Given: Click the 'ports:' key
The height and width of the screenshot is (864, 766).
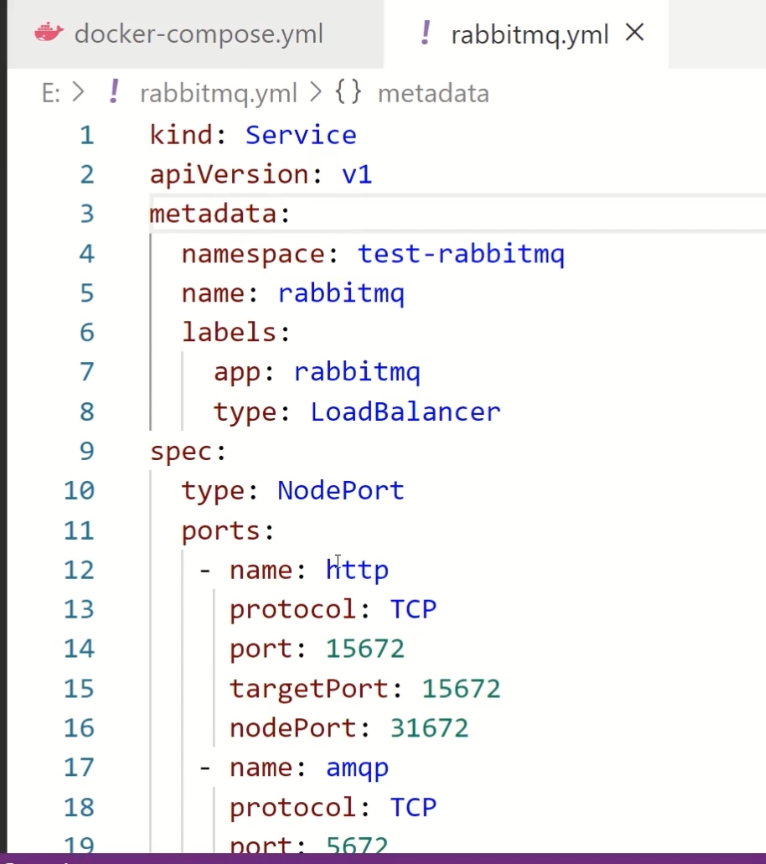Looking at the screenshot, I should pyautogui.click(x=228, y=532).
